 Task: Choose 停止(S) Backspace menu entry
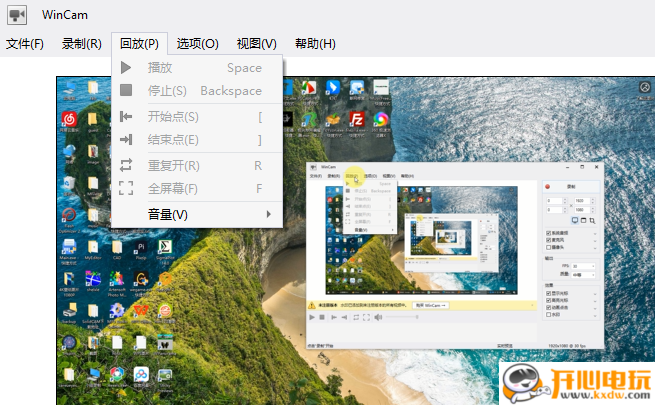click(x=197, y=91)
